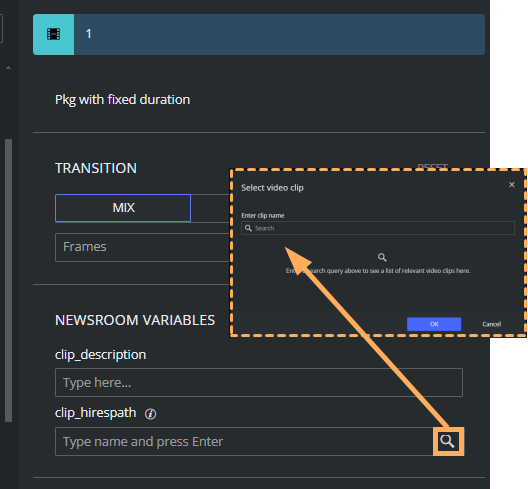Click the teal film clip icon
The width and height of the screenshot is (528, 489).
pyautogui.click(x=54, y=34)
